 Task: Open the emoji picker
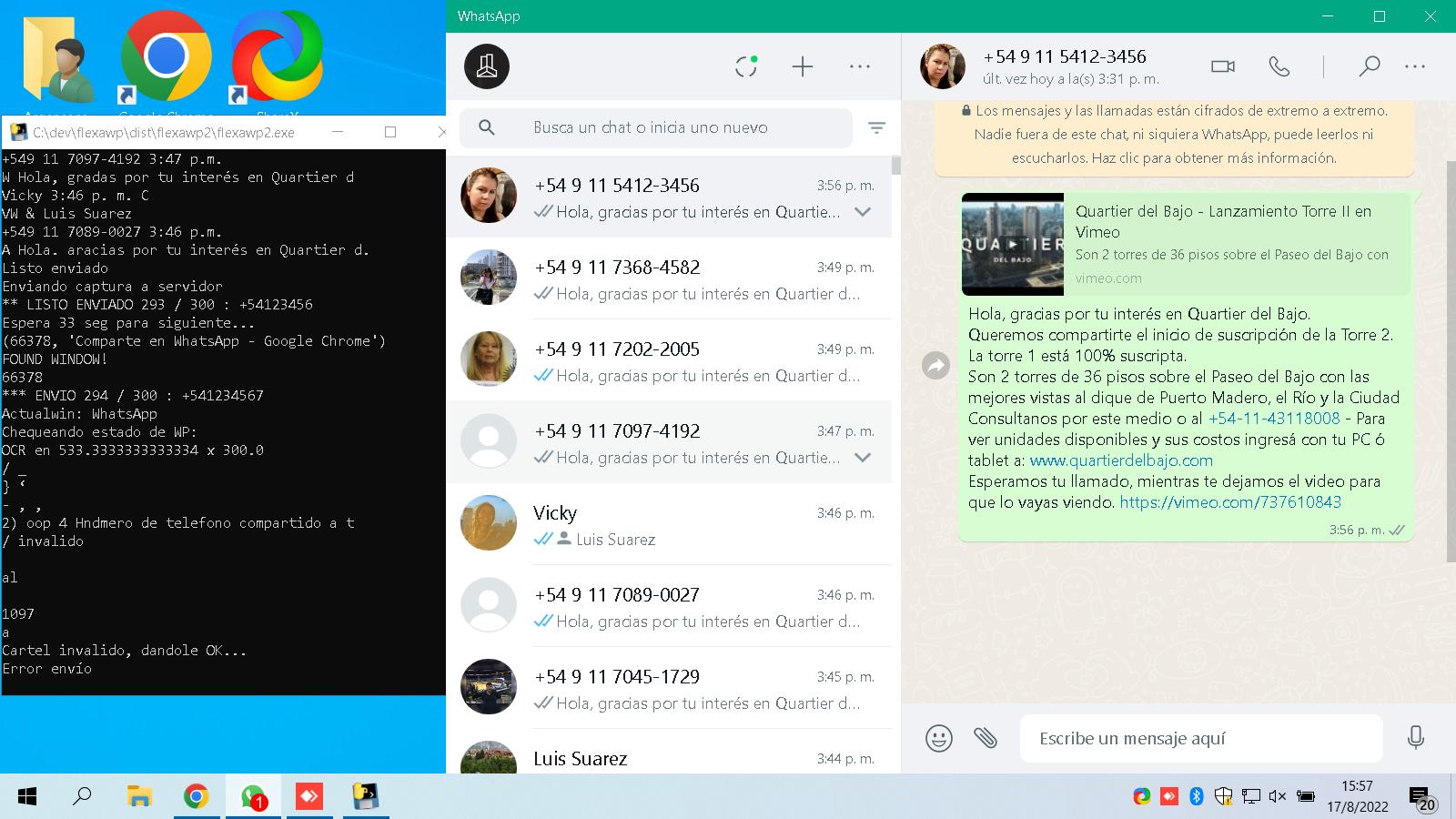[939, 738]
